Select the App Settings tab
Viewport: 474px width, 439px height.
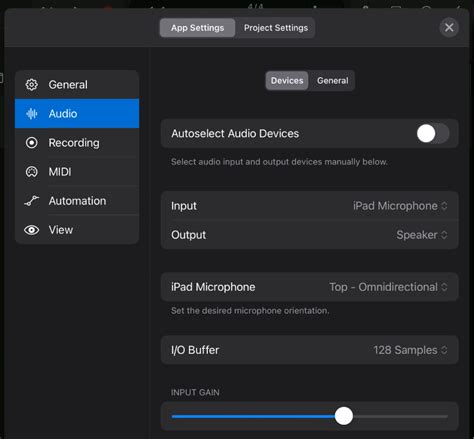click(x=197, y=28)
